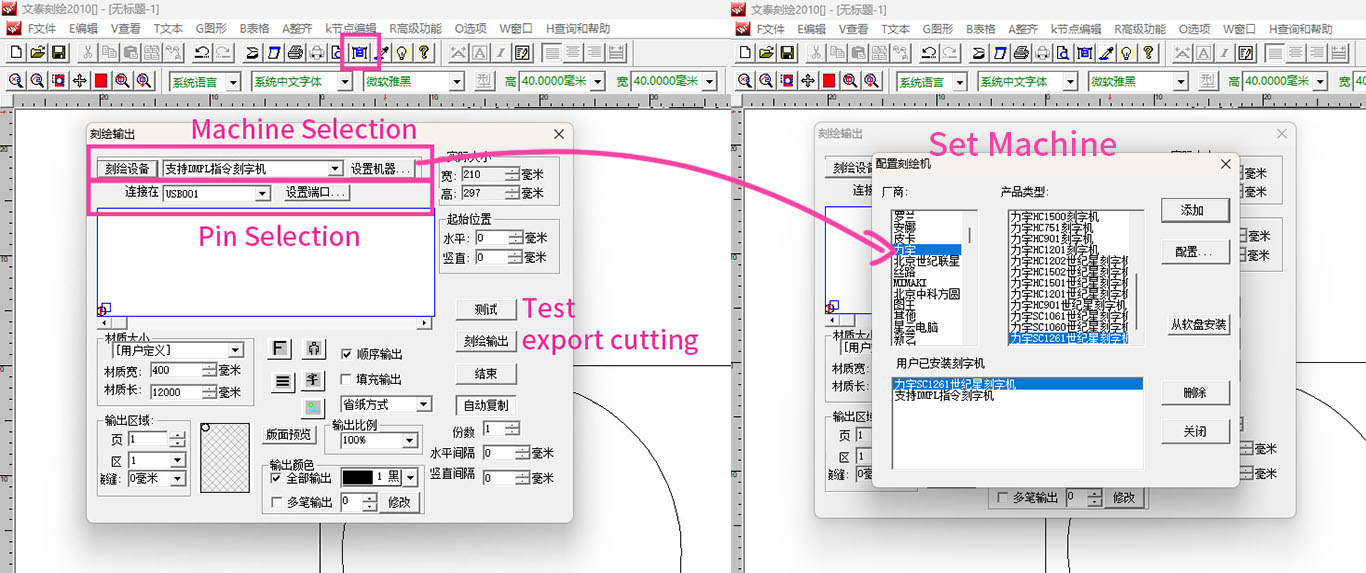
Task: Open the 微软雅黑 font dropdown in left window
Action: pos(457,81)
